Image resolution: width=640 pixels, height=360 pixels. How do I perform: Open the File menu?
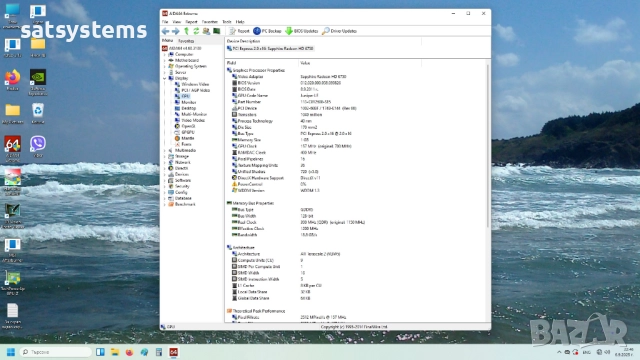click(165, 22)
